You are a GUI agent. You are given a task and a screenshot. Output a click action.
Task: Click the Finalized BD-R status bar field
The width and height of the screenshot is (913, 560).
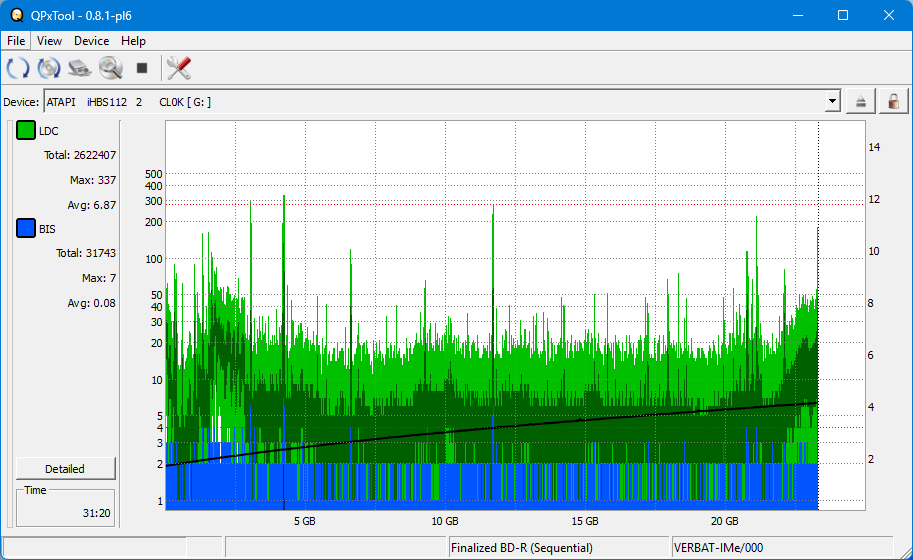pyautogui.click(x=550, y=548)
